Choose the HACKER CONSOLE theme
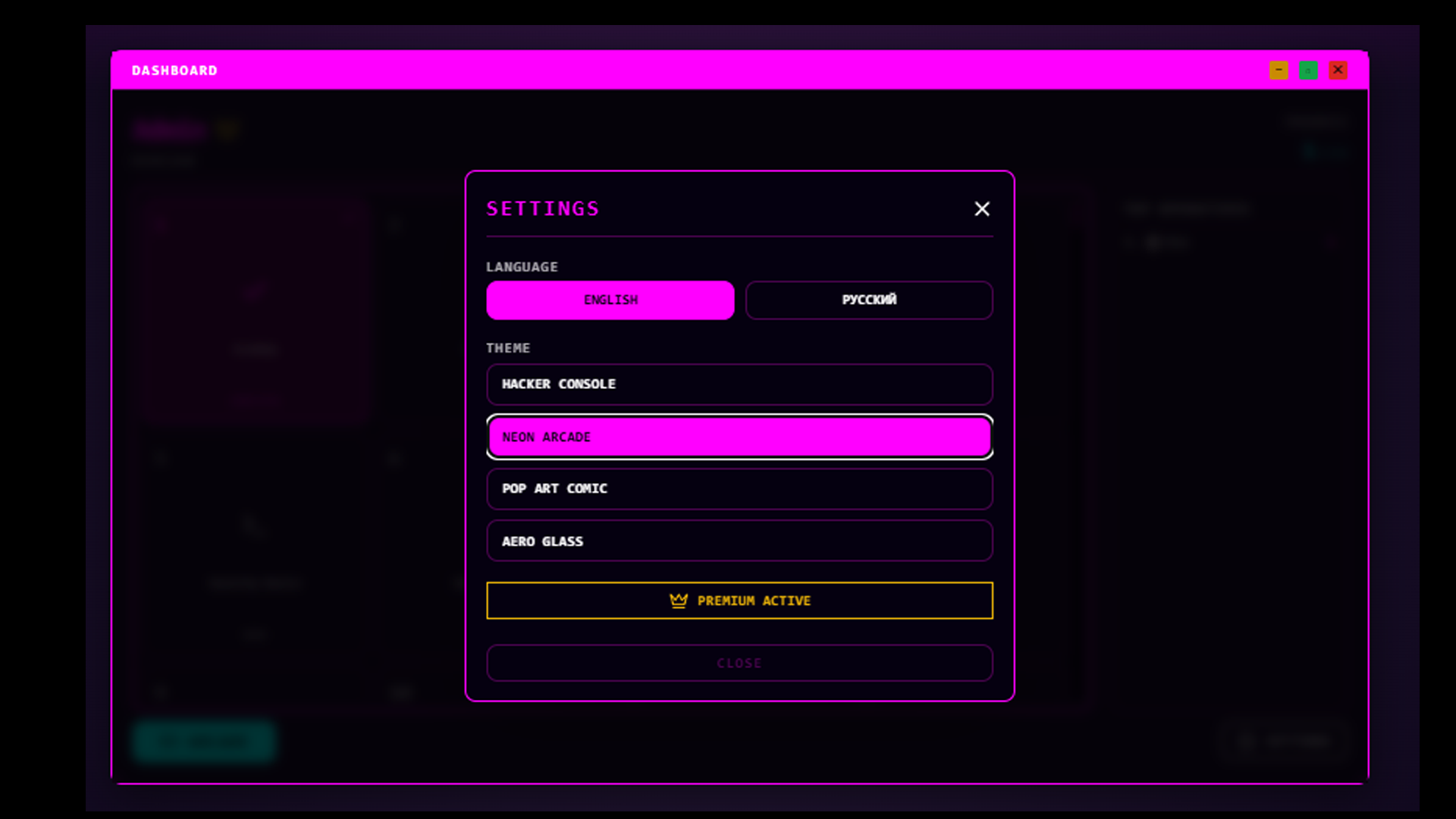Image resolution: width=1456 pixels, height=819 pixels. pyautogui.click(x=739, y=384)
